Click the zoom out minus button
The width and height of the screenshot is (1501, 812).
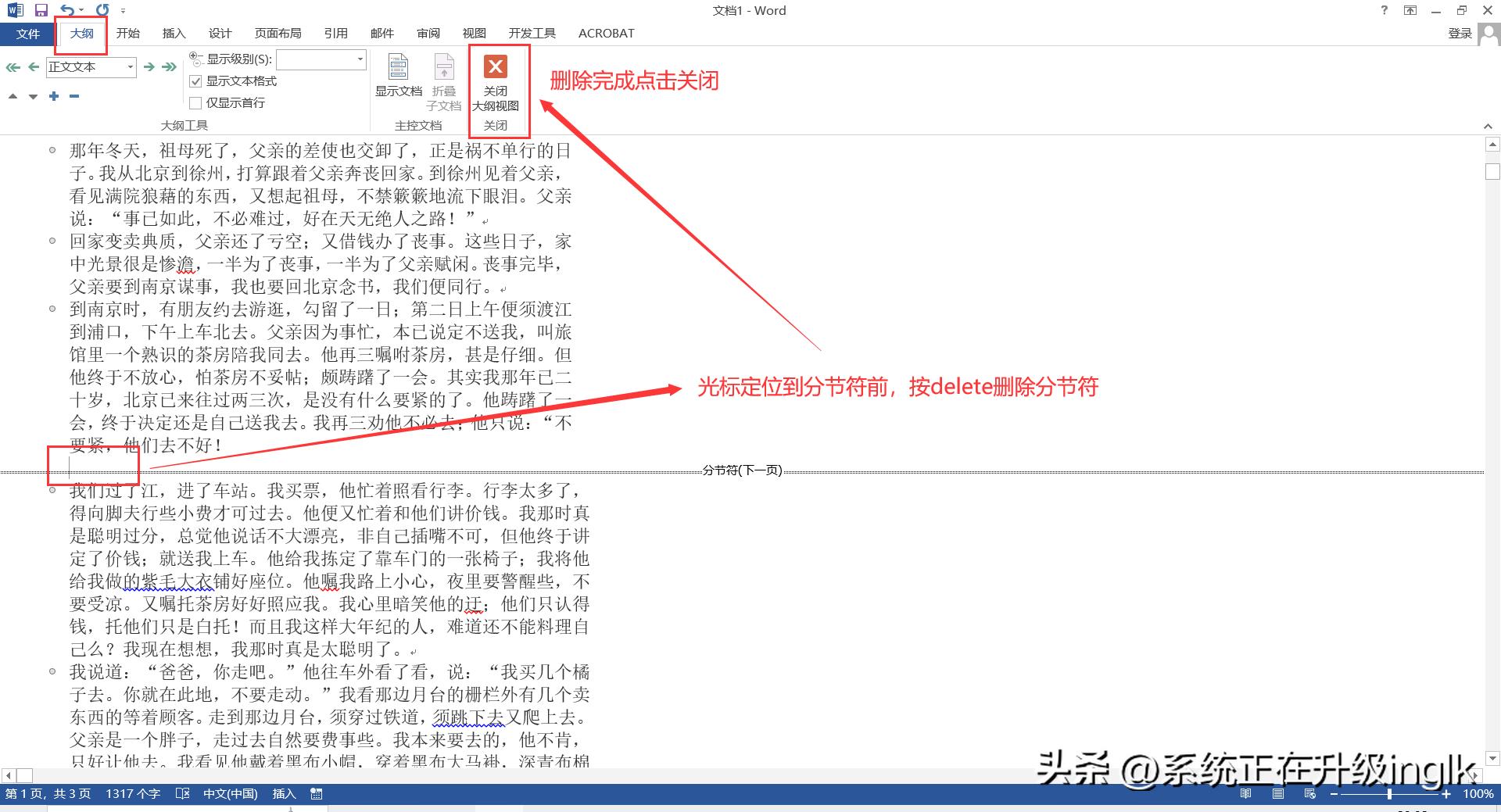point(1334,793)
